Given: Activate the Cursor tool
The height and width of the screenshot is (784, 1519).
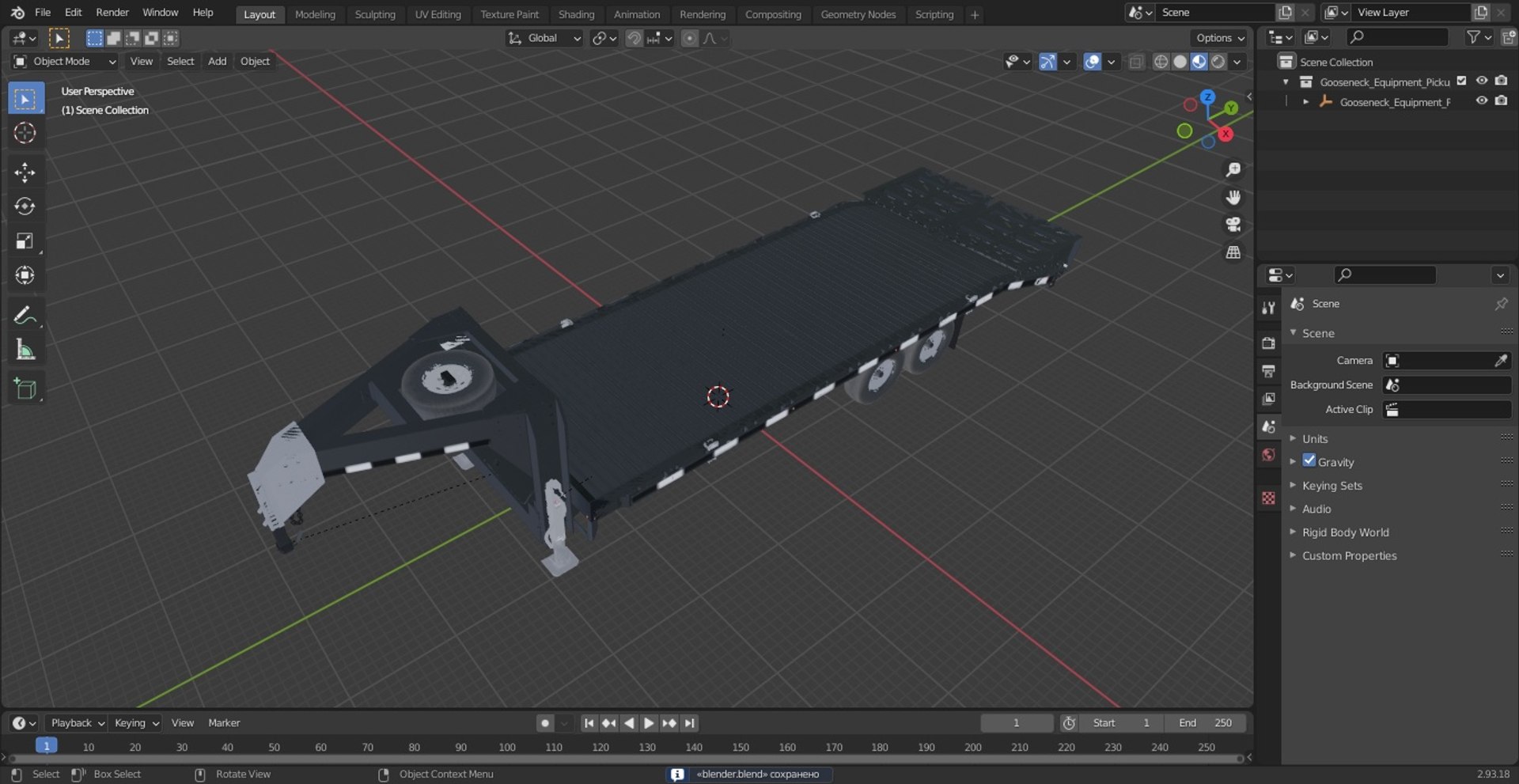Looking at the screenshot, I should click(x=25, y=133).
